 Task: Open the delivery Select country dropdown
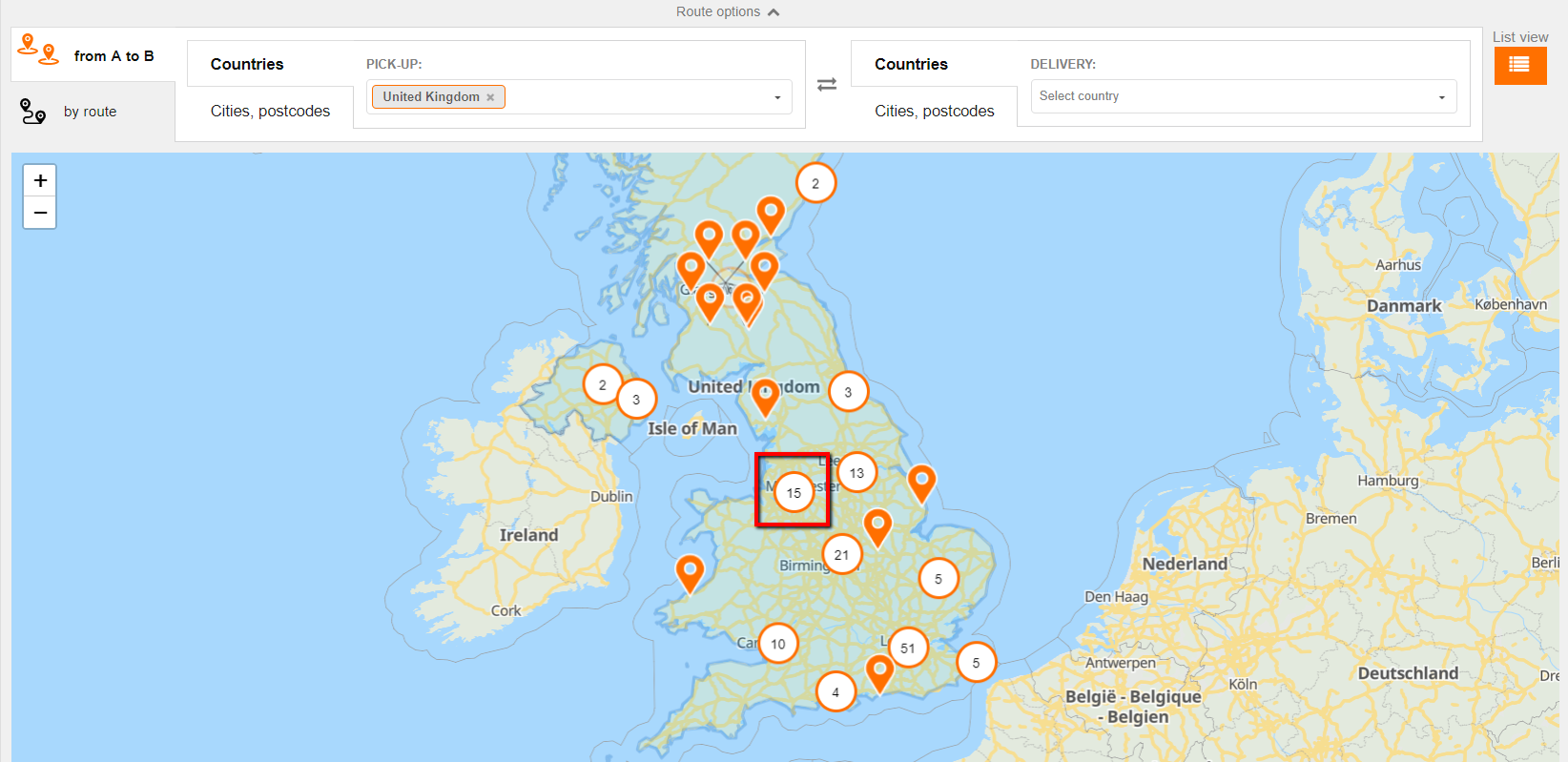click(x=1243, y=96)
